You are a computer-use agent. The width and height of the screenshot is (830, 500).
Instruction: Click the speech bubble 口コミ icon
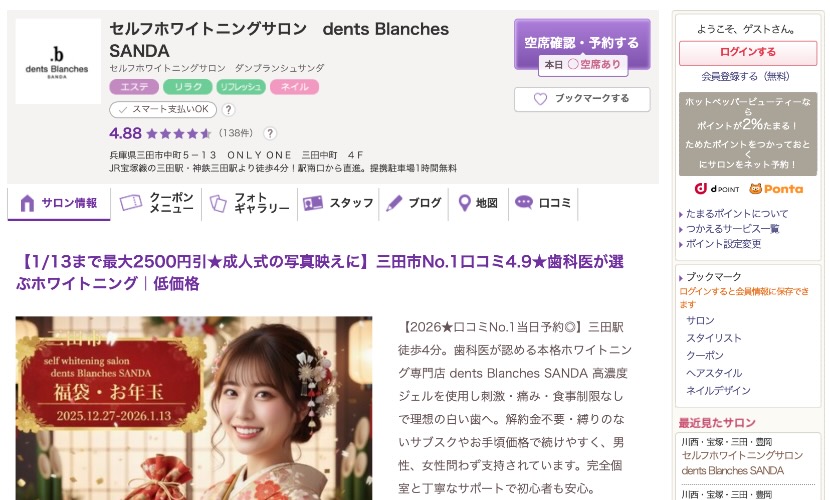click(x=524, y=203)
